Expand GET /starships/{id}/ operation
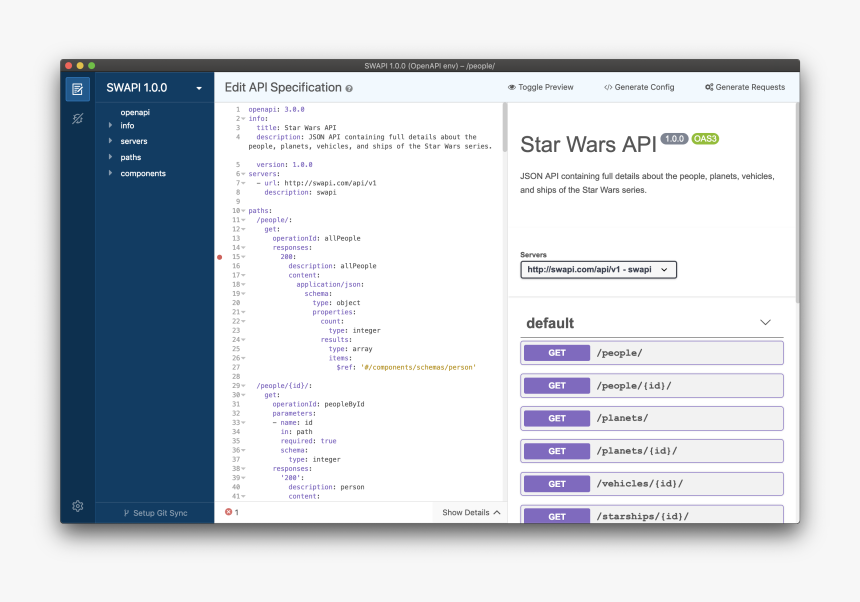Screen dimensions: 860x602 pyautogui.click(x=652, y=514)
